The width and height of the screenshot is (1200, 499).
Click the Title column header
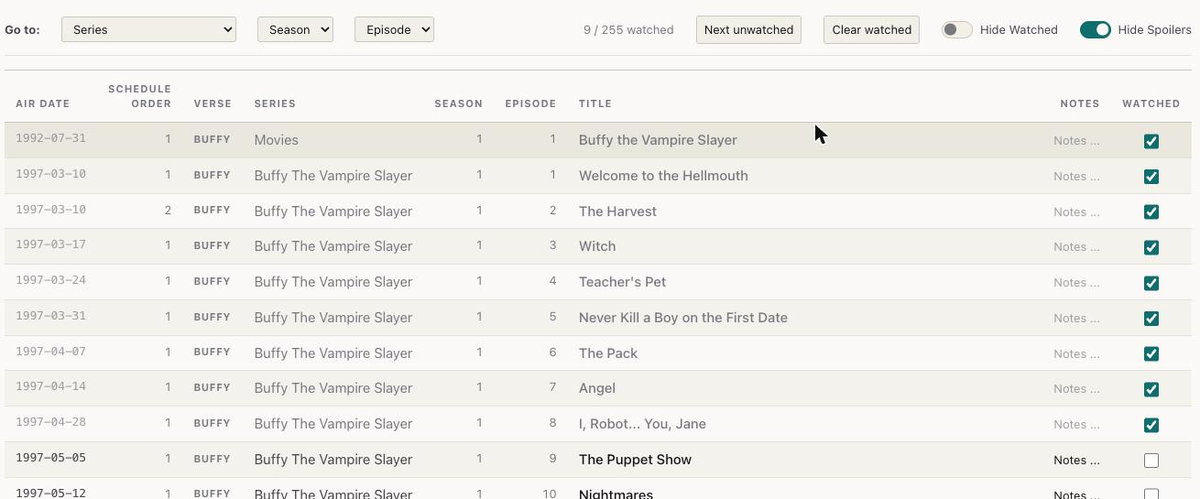595,104
